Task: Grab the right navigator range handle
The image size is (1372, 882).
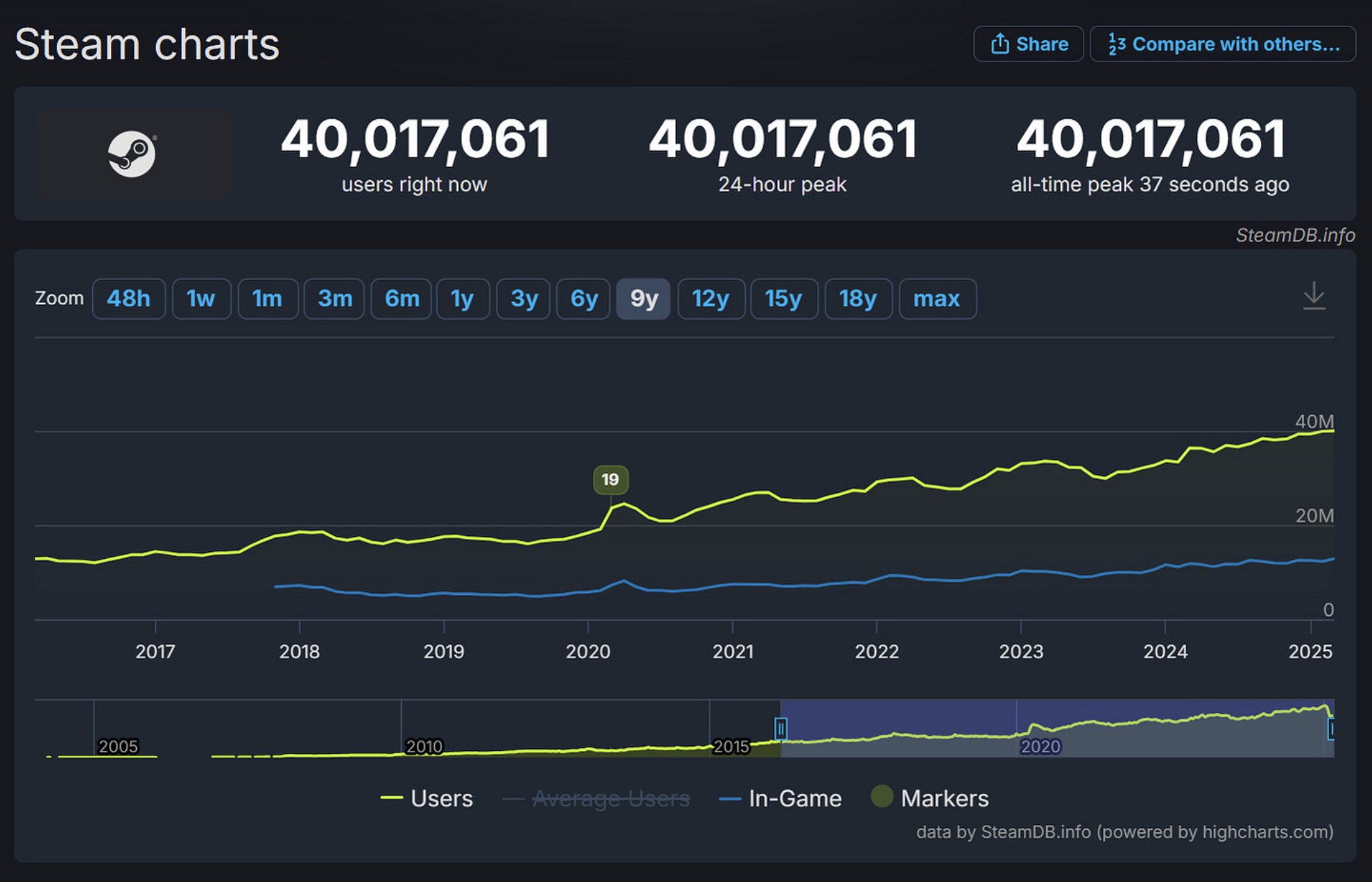Action: (1331, 729)
